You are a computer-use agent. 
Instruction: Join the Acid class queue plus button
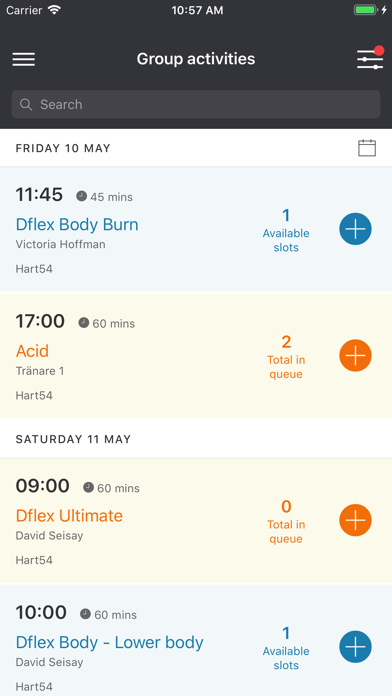click(355, 356)
